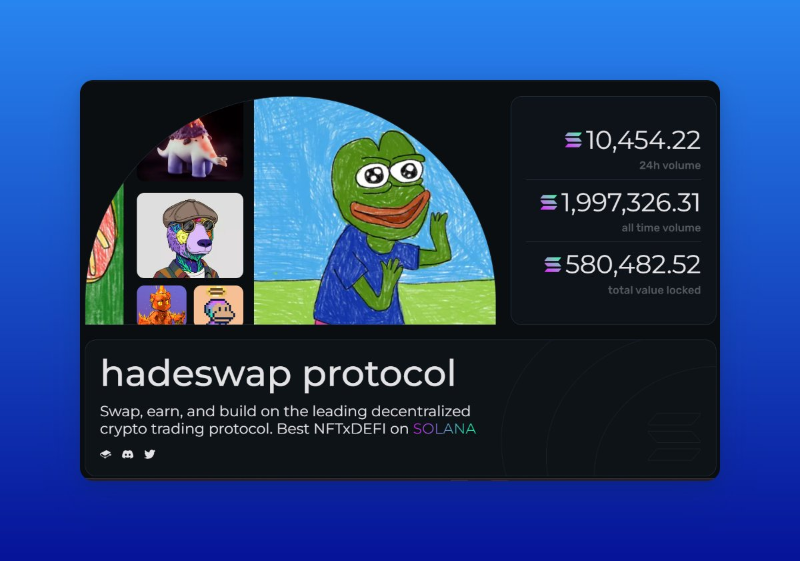
Task: Click Solana icon beside 10,454.22
Action: [x=573, y=140]
